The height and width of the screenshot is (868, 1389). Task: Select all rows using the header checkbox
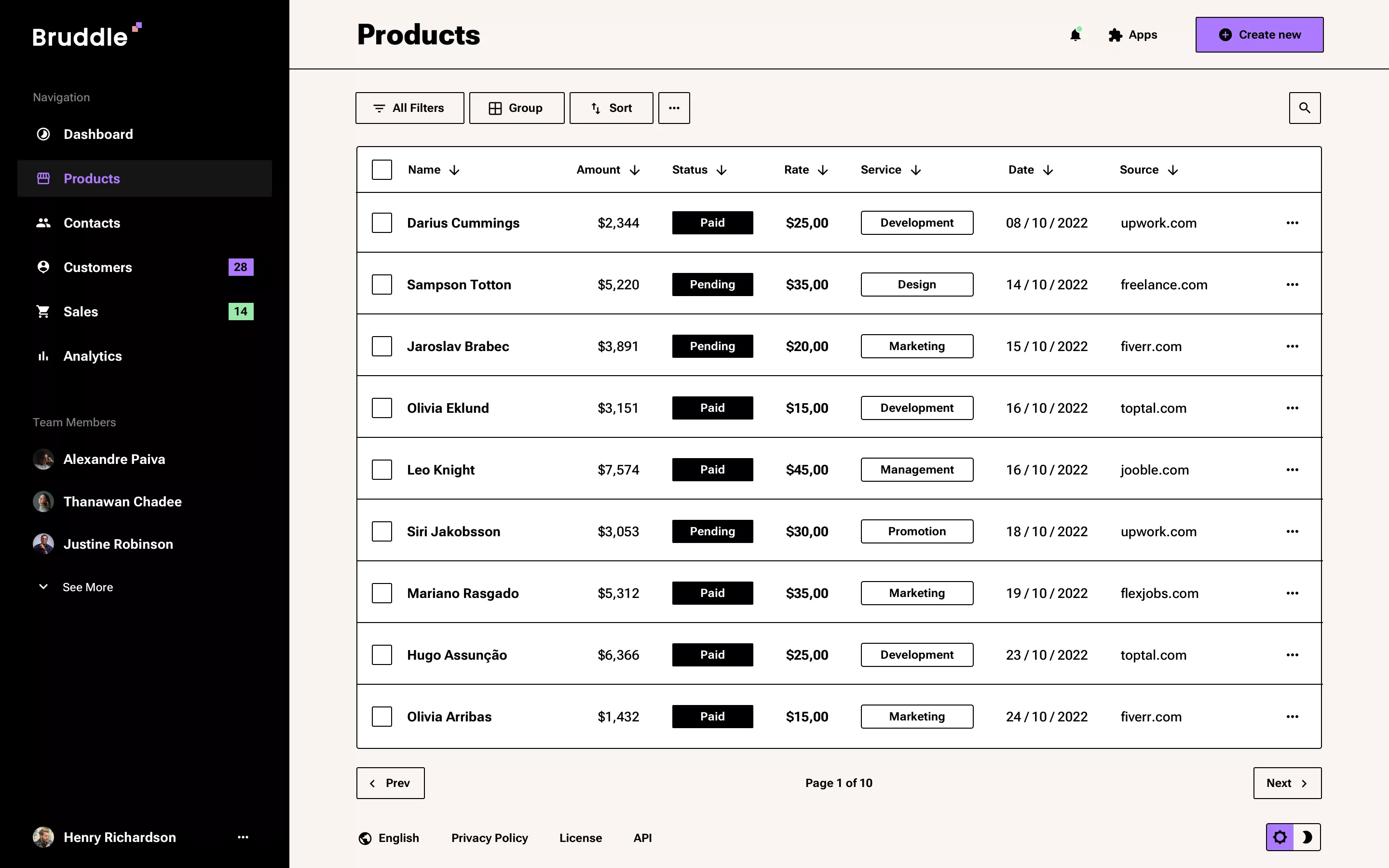pos(382,169)
